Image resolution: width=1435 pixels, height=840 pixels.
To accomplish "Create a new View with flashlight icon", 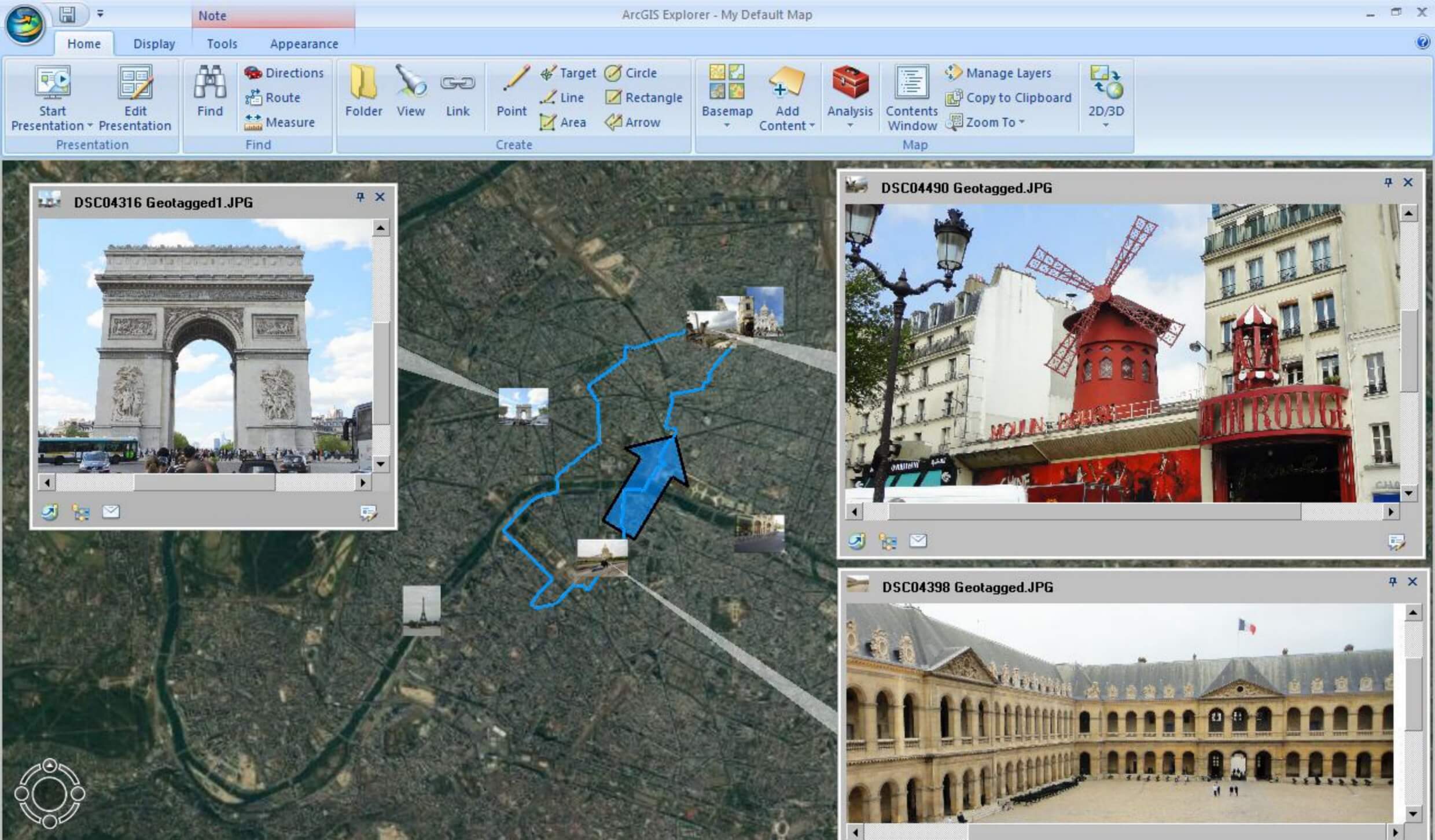I will tap(411, 91).
